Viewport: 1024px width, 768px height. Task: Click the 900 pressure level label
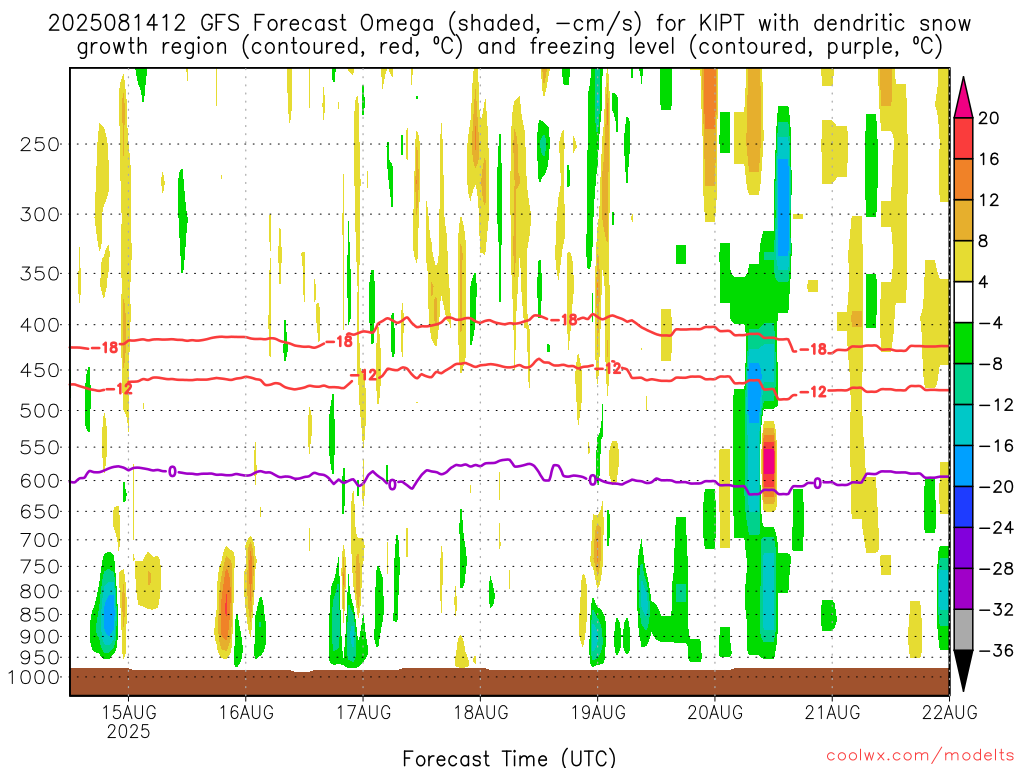[x=40, y=637]
